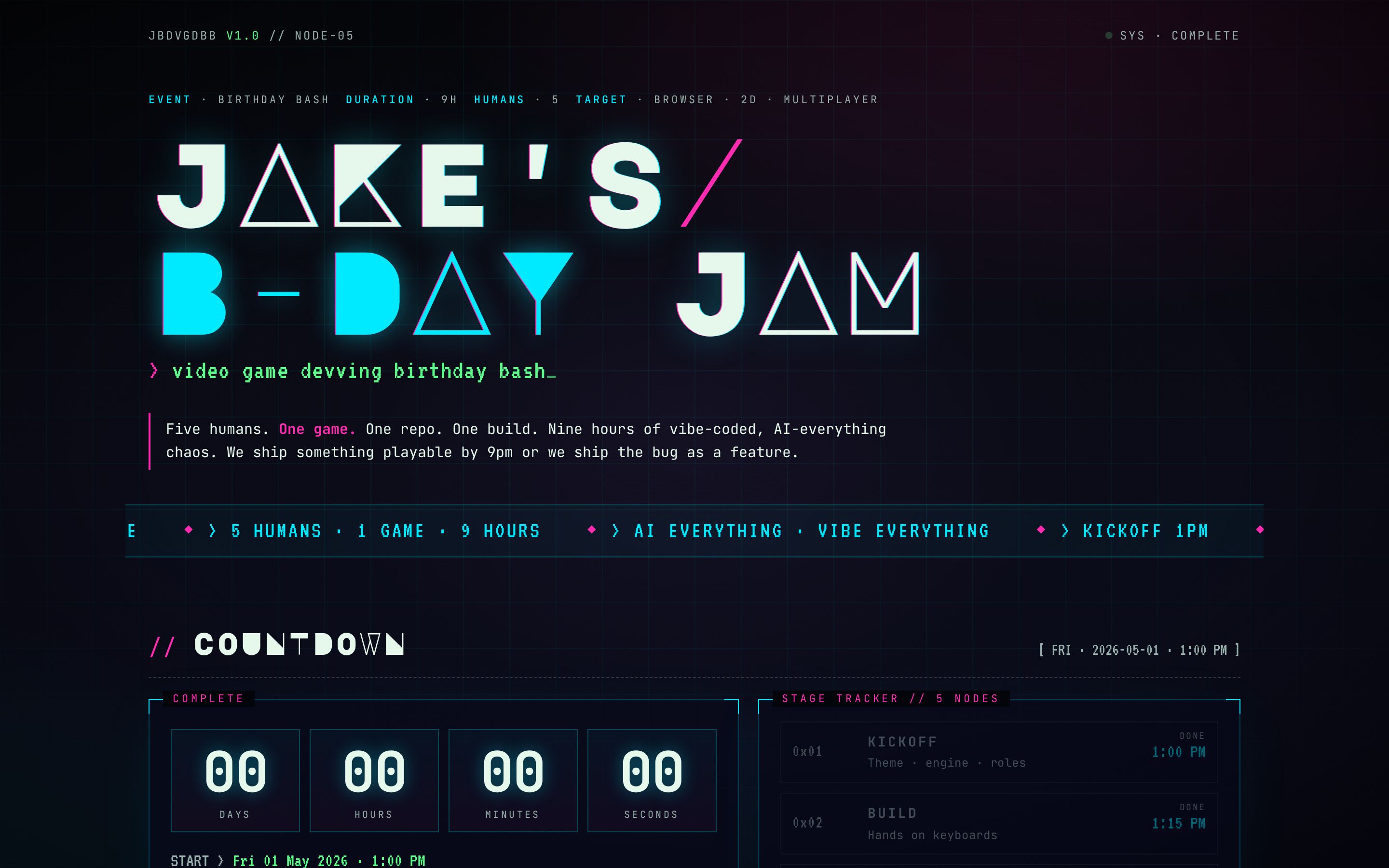Click the "STAGE TRACKER // 5 NODES" panel label
The image size is (1389, 868).
coord(890,699)
